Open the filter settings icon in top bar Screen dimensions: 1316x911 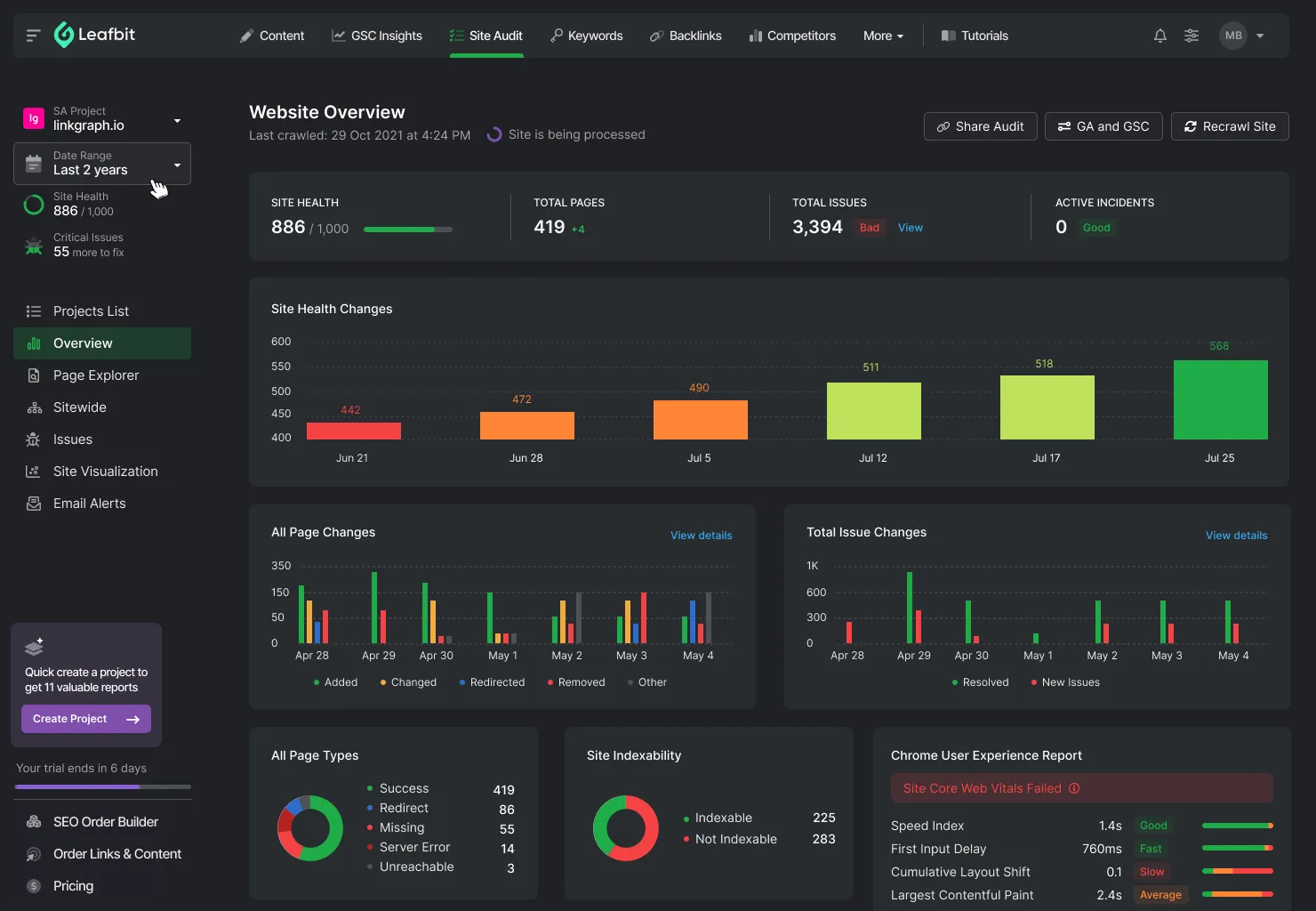tap(1192, 36)
